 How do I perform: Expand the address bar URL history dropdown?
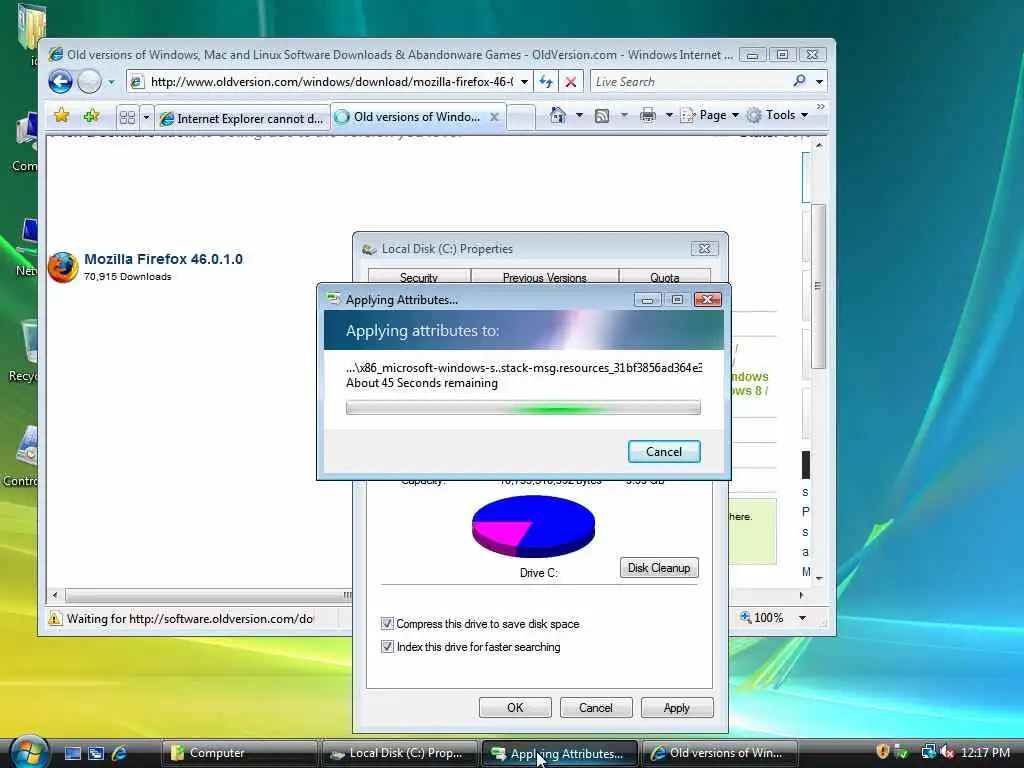[x=524, y=82]
